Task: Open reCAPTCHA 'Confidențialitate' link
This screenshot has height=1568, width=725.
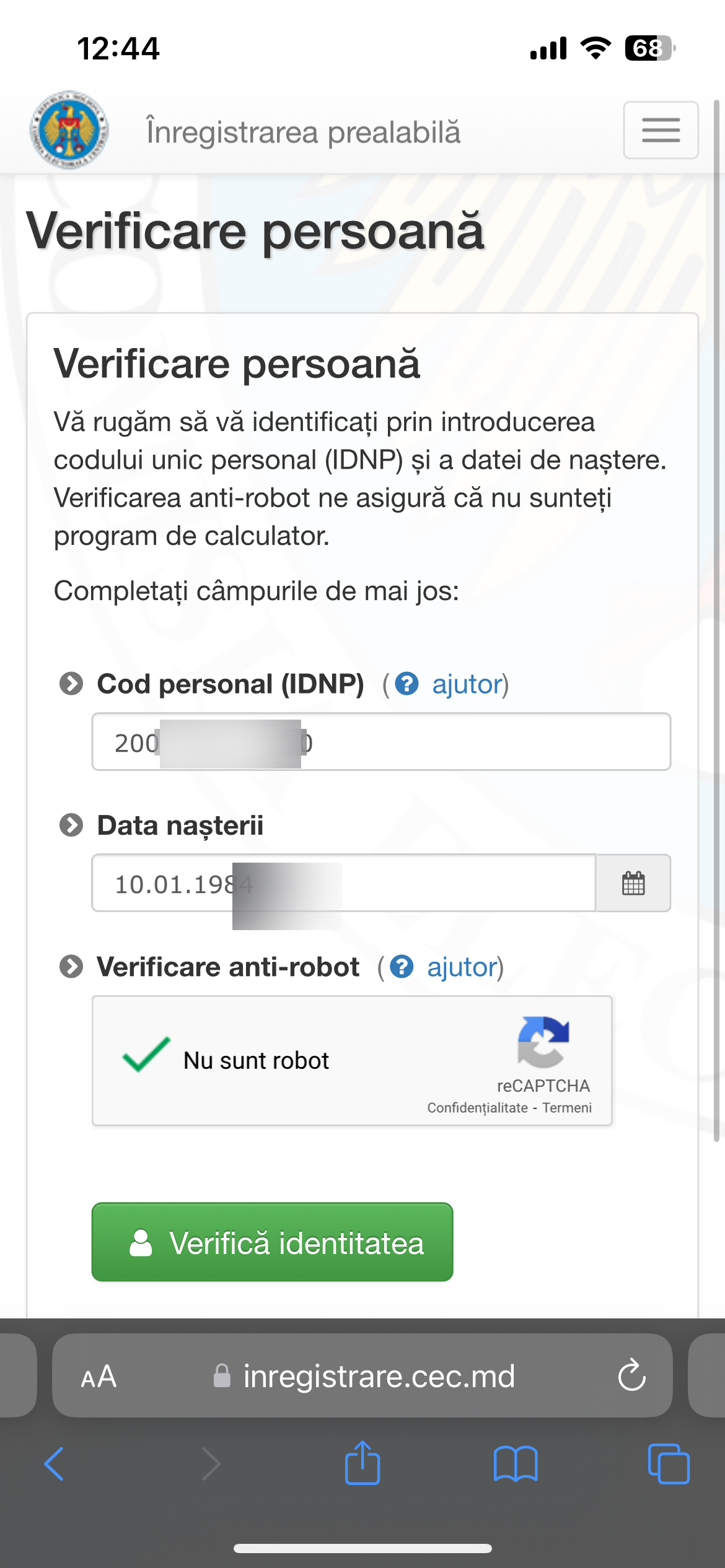Action: point(477,1108)
